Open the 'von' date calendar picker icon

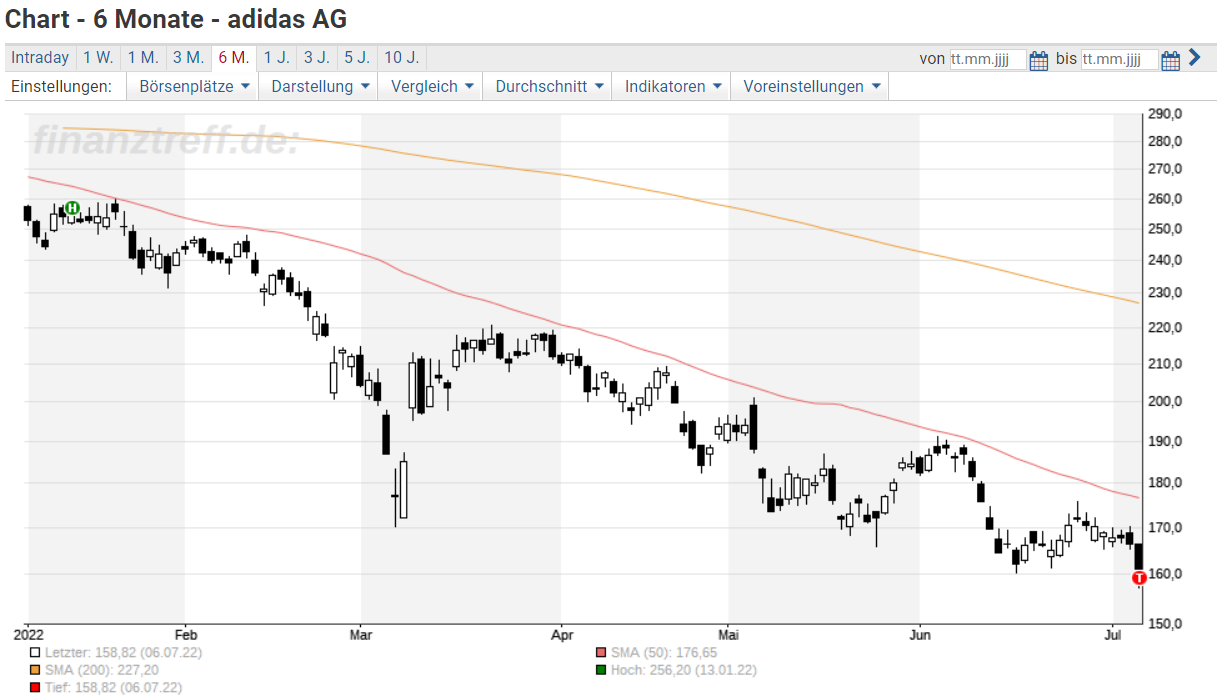click(1039, 60)
